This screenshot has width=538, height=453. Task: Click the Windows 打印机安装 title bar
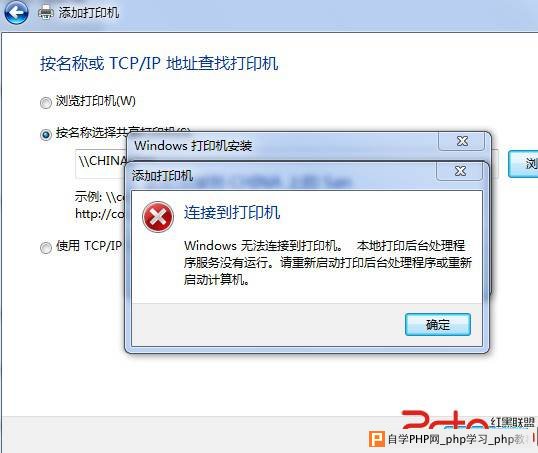(x=281, y=146)
